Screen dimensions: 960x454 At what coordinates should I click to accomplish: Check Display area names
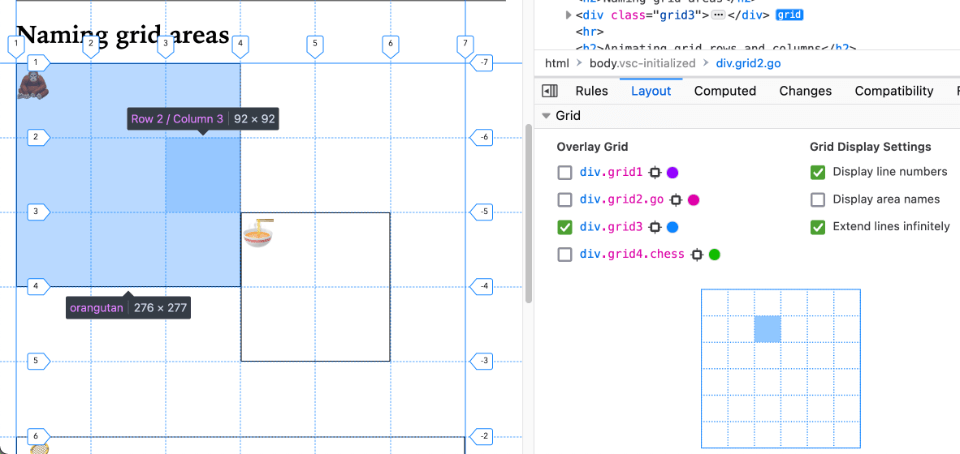(818, 199)
